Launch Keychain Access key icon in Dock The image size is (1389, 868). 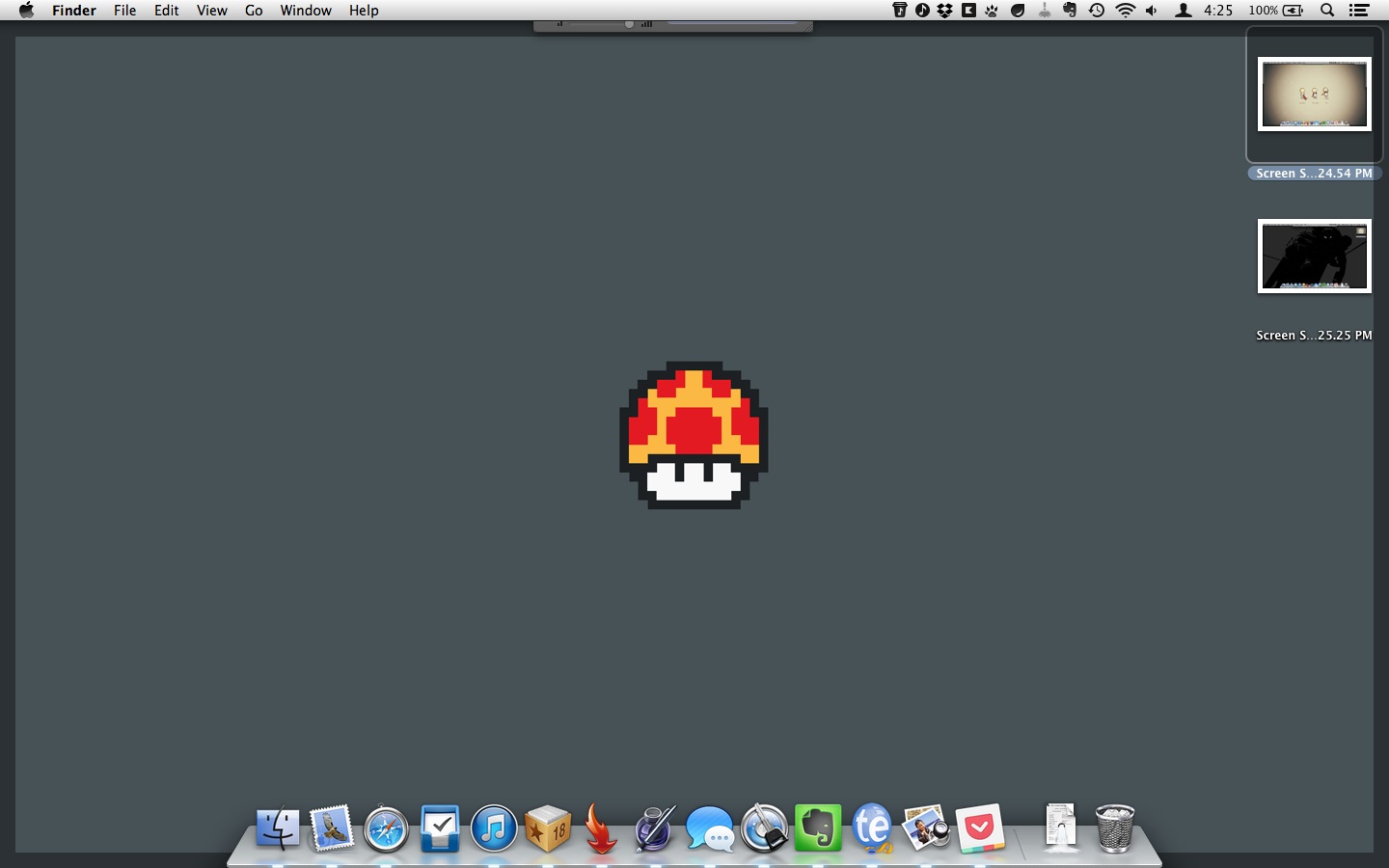point(764,827)
